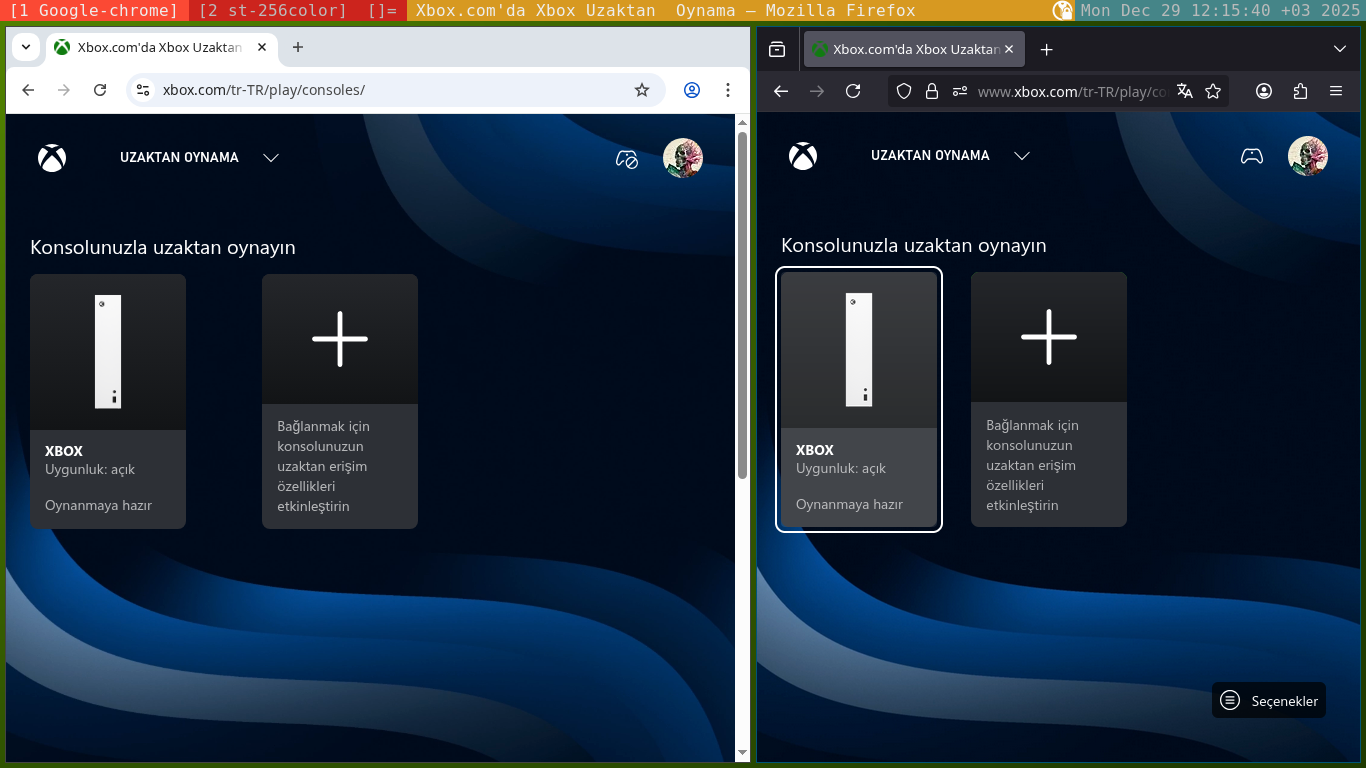Click Firefox's translate page icon
The height and width of the screenshot is (768, 1366).
[1185, 91]
